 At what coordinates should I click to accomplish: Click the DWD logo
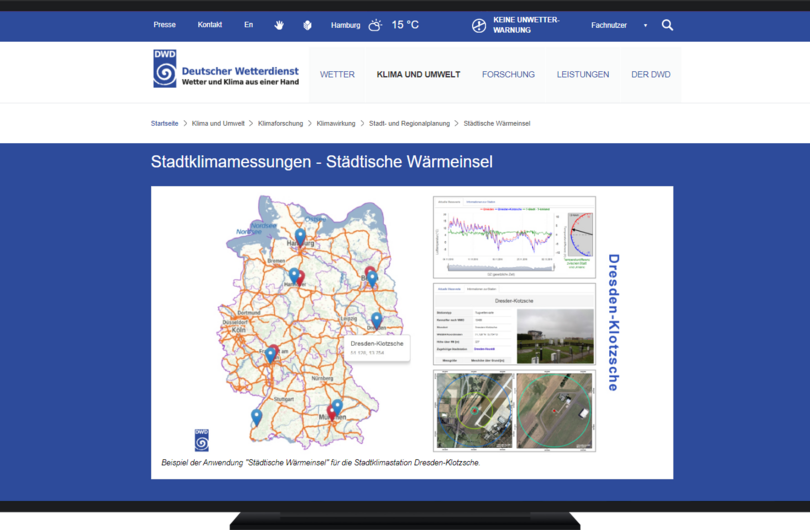(x=165, y=68)
